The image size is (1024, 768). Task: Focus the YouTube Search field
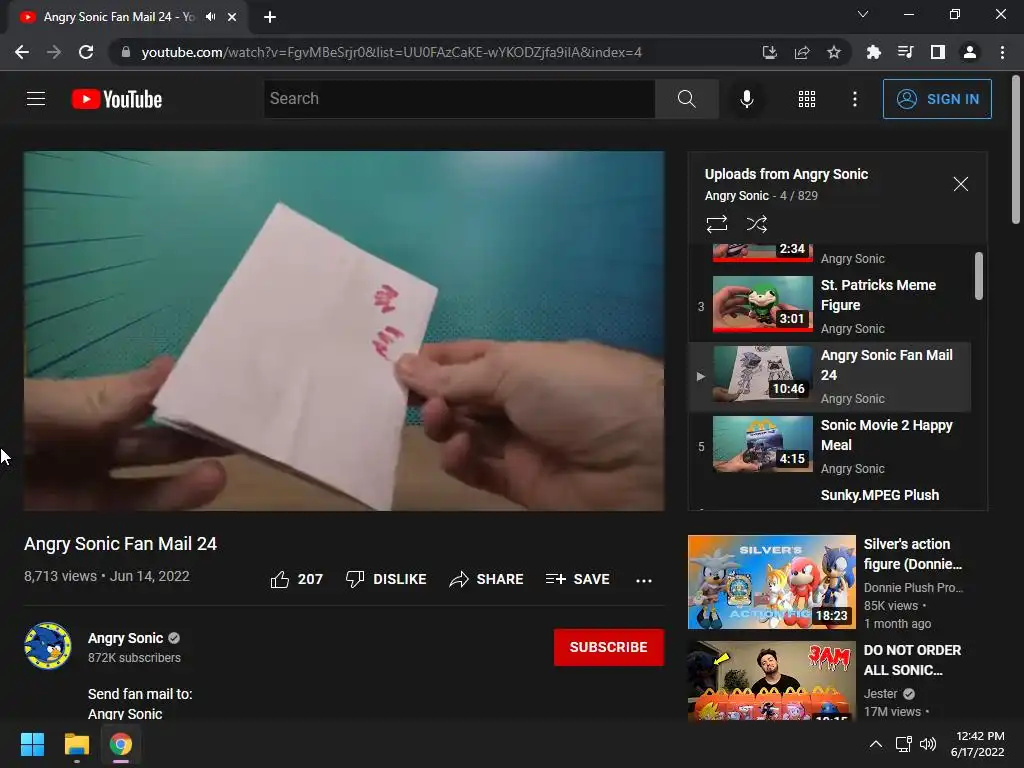pos(459,99)
